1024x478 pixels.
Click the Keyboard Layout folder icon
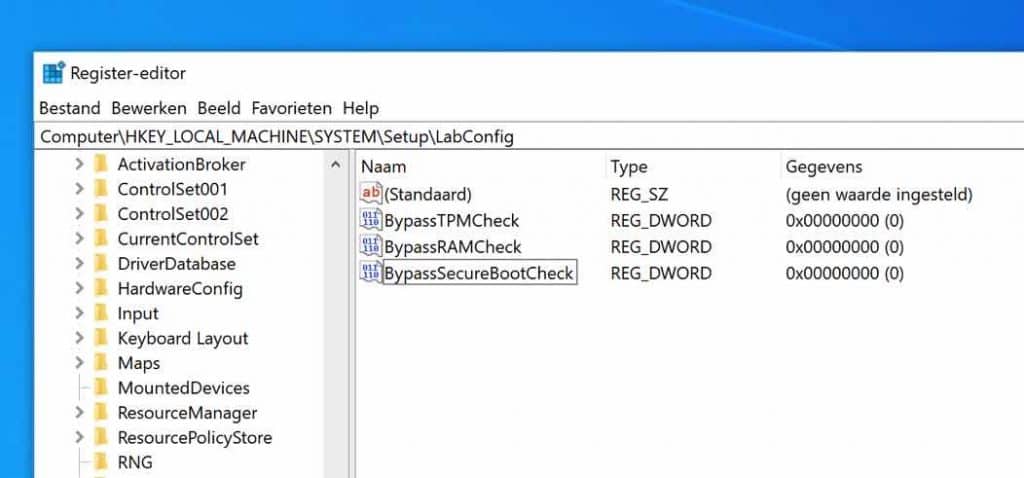click(x=101, y=338)
